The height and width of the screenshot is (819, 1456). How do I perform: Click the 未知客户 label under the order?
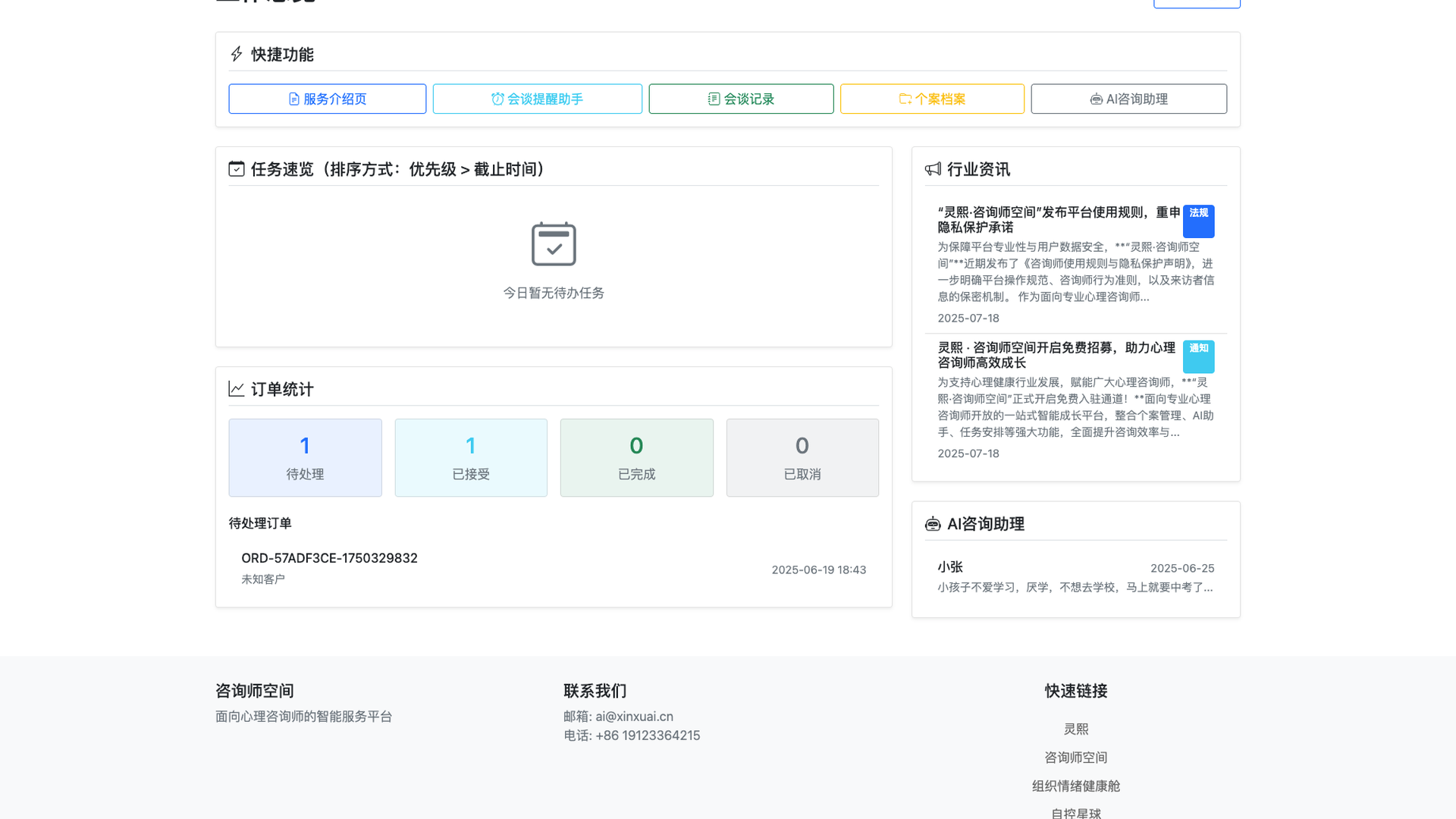263,579
